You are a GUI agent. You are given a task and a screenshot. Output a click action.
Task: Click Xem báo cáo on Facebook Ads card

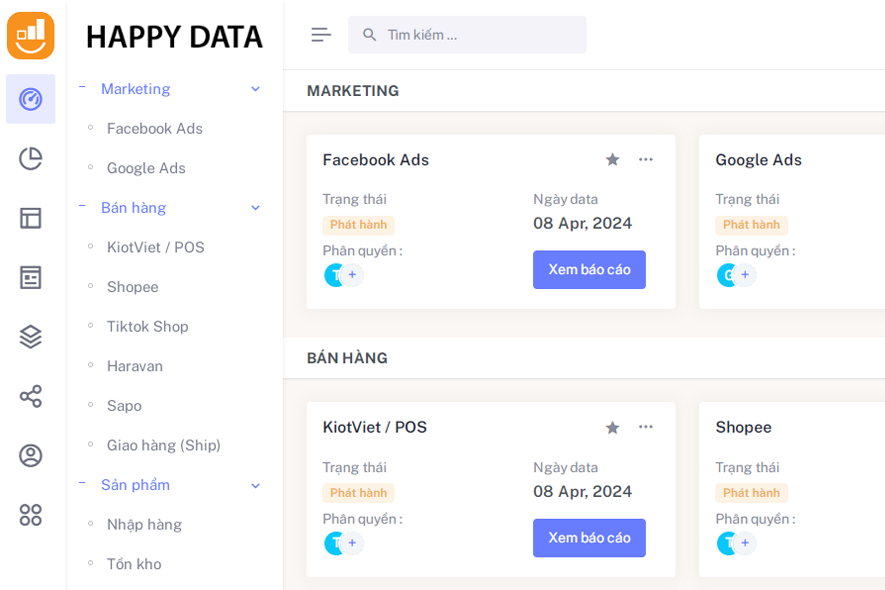[x=589, y=270]
